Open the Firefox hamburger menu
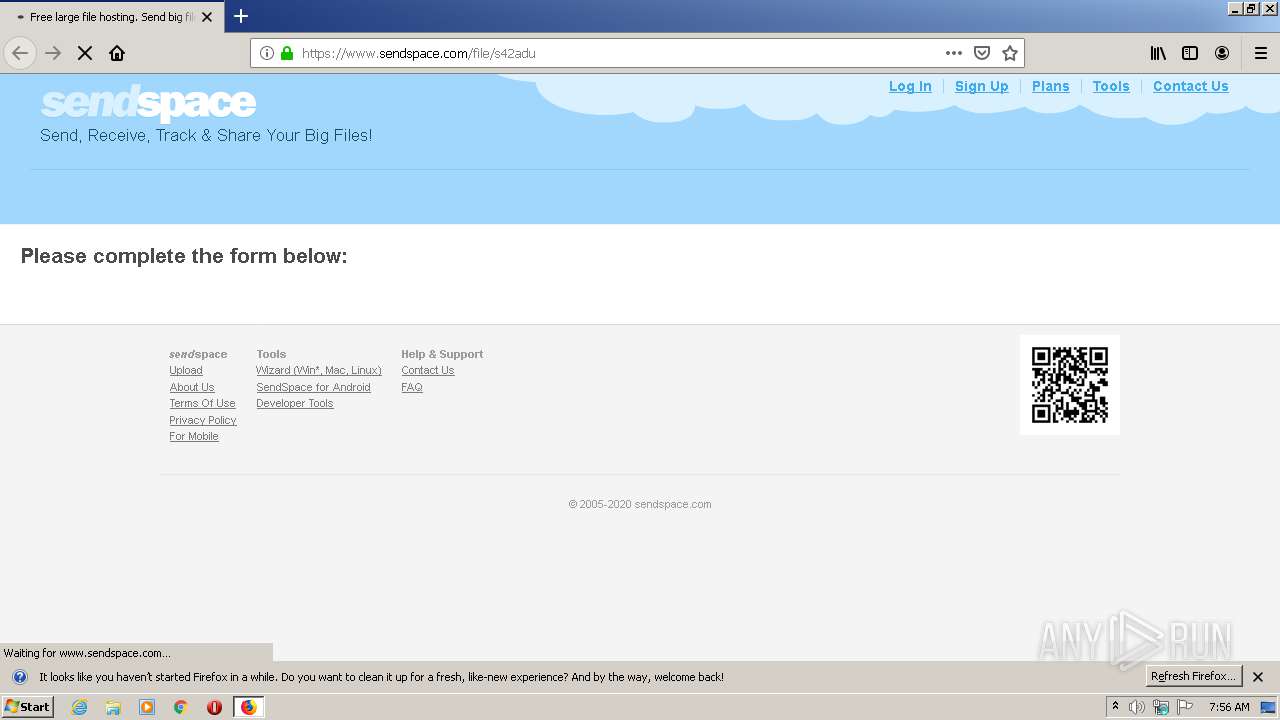 [x=1261, y=53]
